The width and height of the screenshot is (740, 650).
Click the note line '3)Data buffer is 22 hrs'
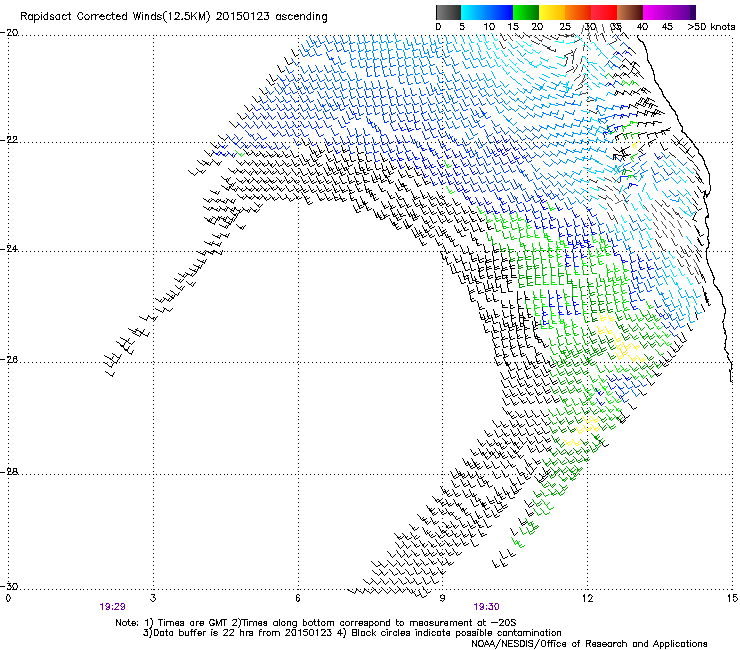tap(352, 633)
